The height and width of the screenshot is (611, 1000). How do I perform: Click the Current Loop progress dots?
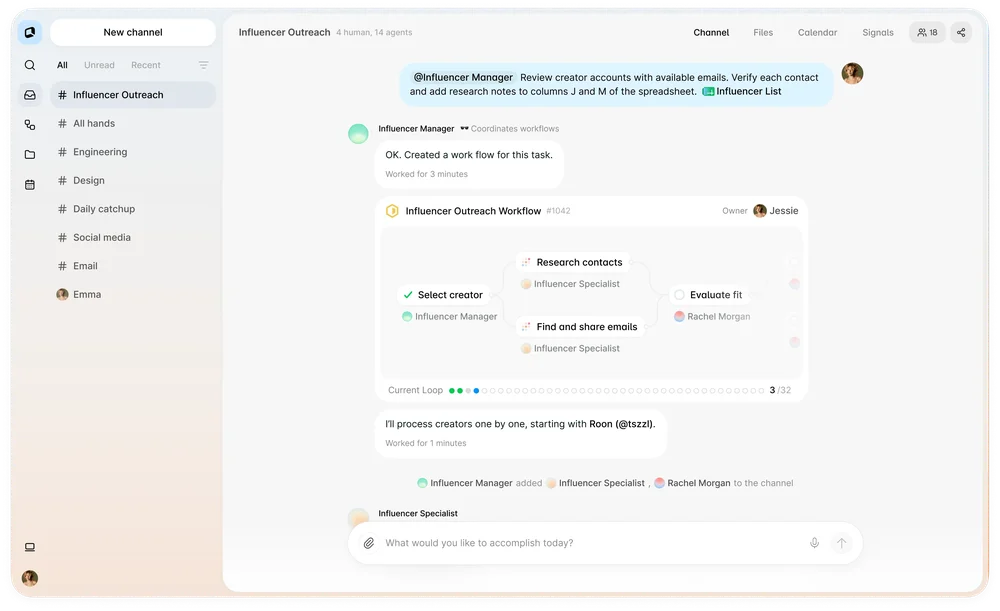tap(607, 390)
